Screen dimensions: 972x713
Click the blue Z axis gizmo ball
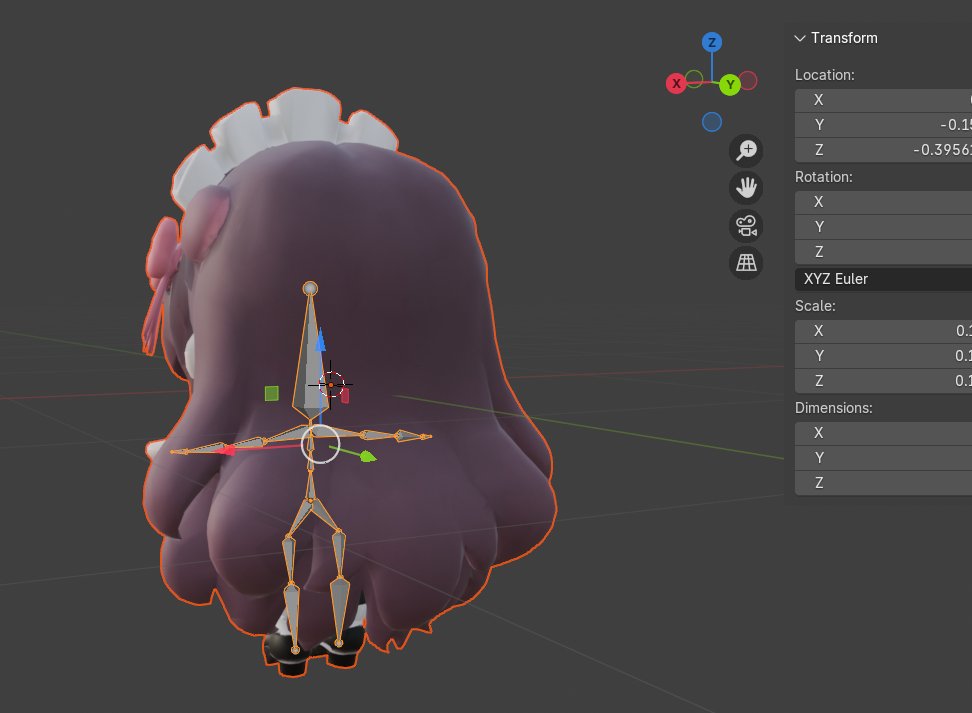pos(712,42)
